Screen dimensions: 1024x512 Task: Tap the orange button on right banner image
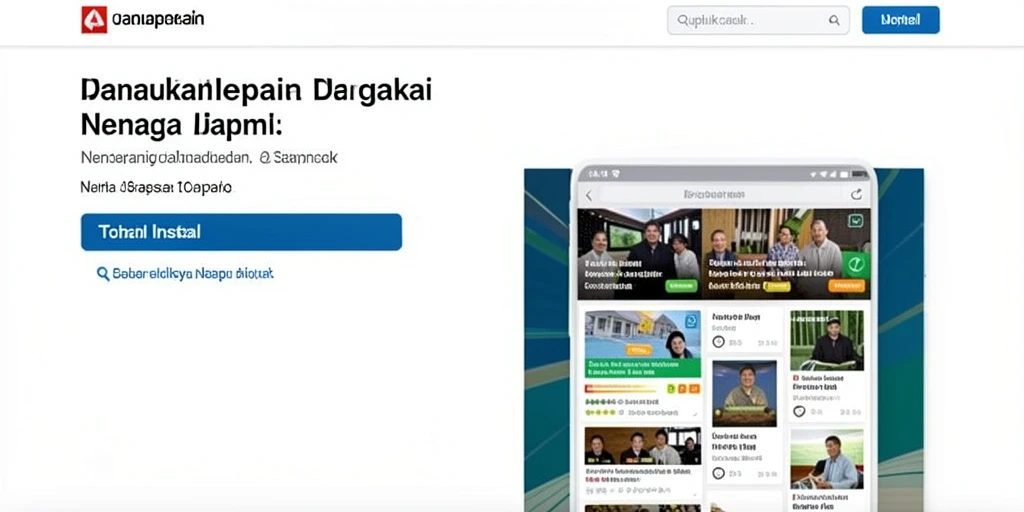(846, 285)
